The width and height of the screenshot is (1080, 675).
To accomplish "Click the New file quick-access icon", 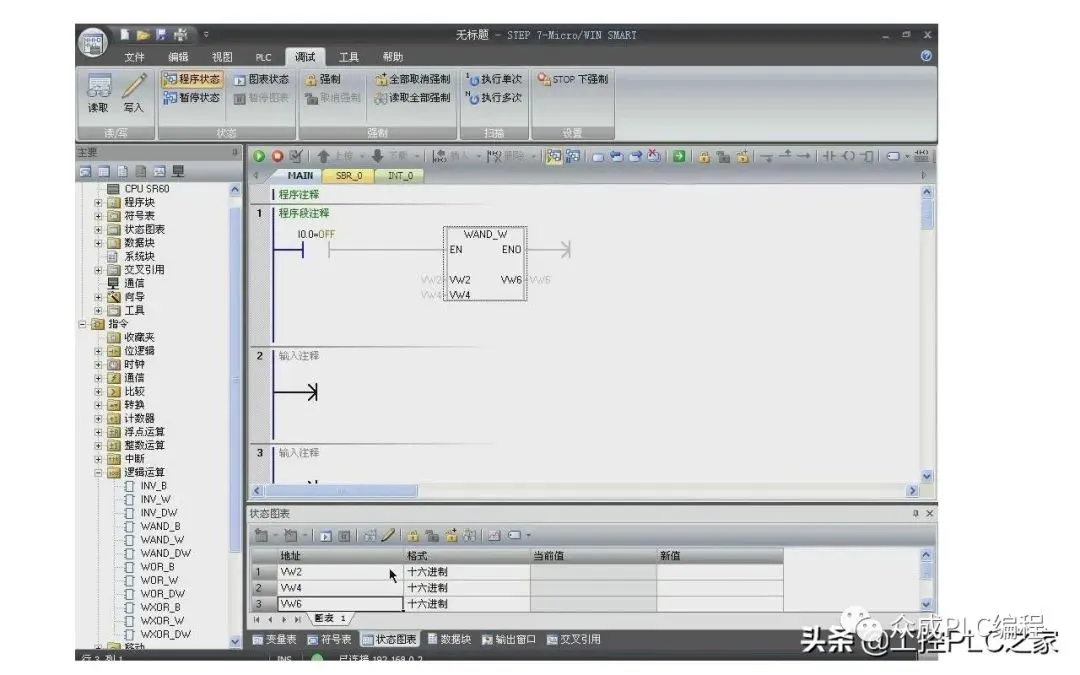I will [125, 34].
